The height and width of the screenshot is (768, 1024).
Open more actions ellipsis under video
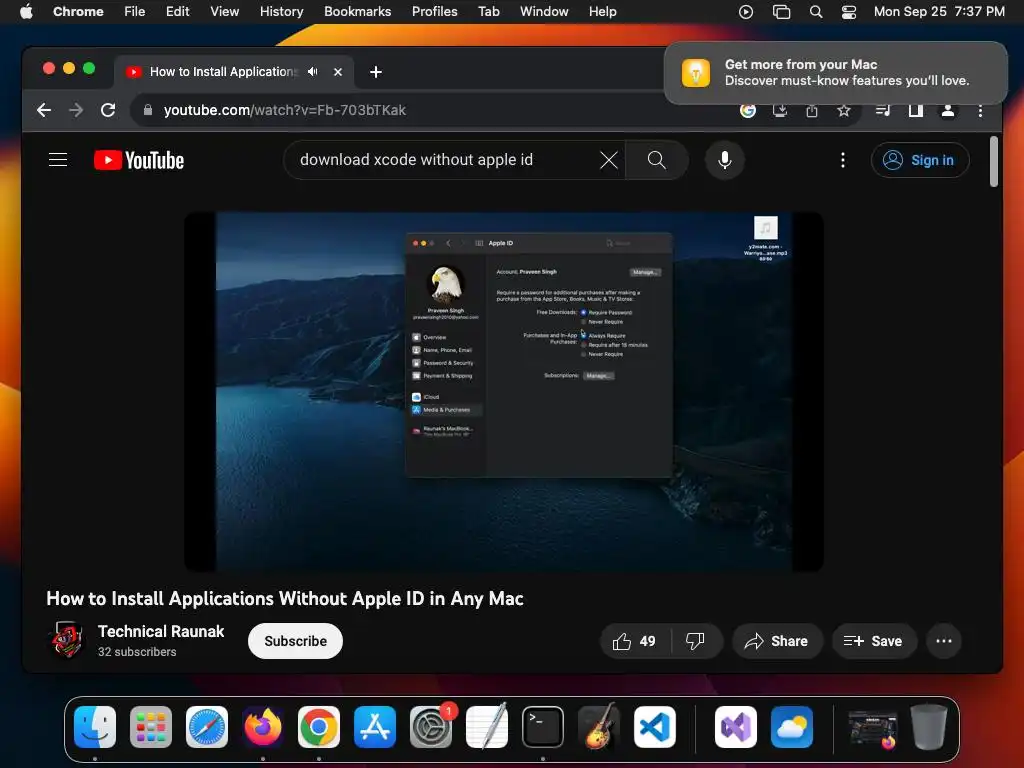coord(944,641)
